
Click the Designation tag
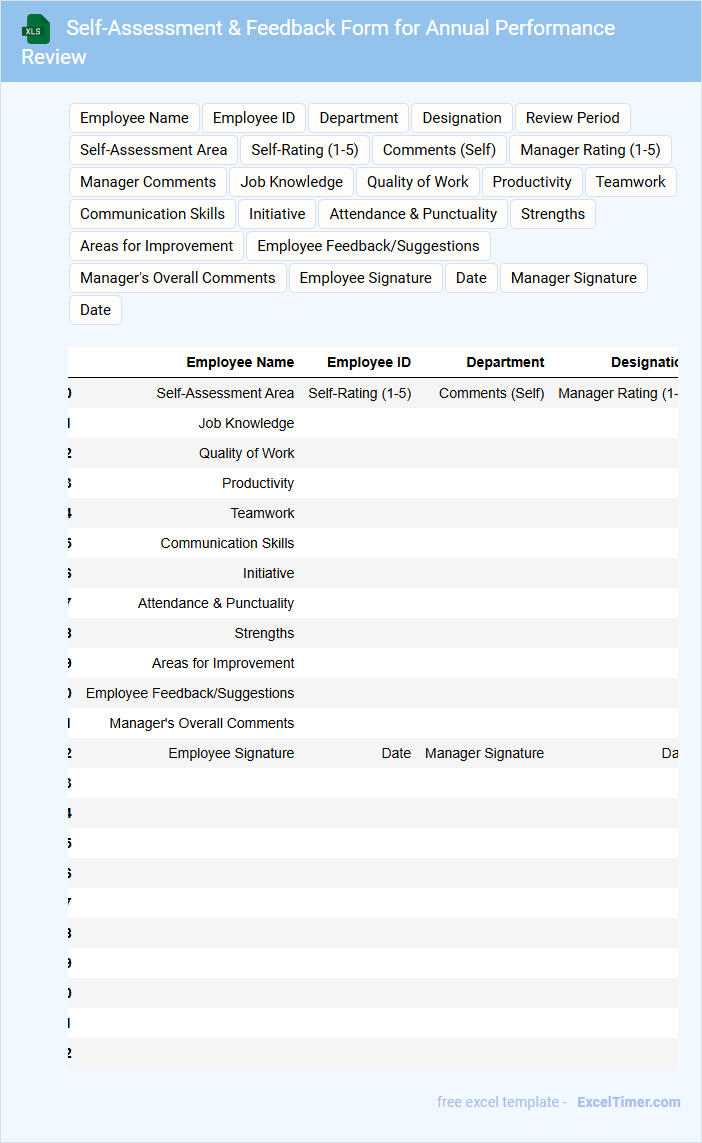[x=462, y=118]
